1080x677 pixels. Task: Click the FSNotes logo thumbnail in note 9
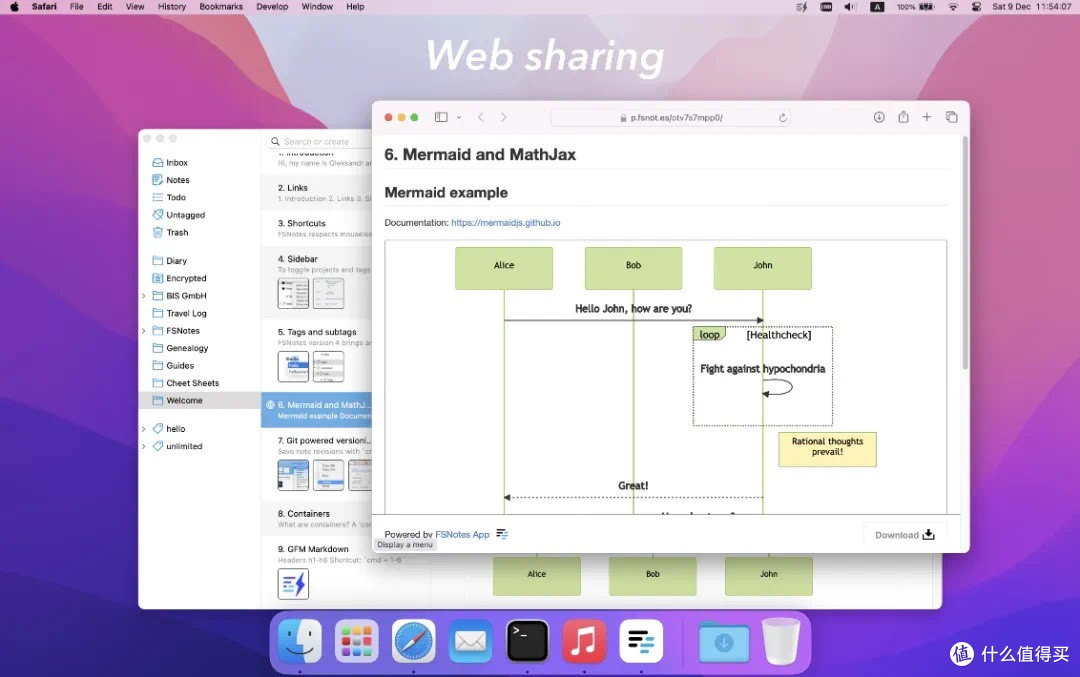293,585
